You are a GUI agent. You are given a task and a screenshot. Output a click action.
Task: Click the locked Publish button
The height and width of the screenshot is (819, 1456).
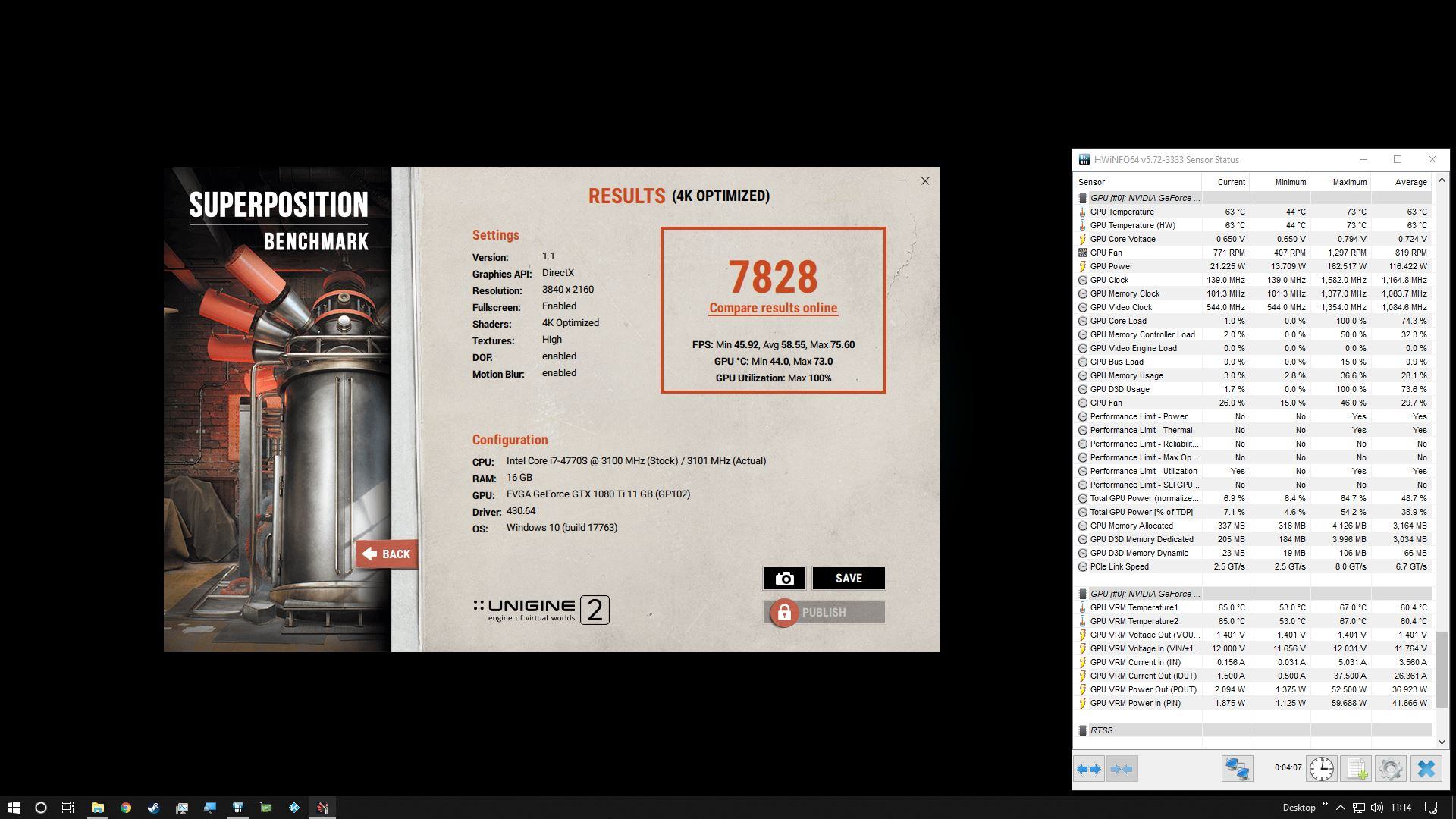(824, 613)
